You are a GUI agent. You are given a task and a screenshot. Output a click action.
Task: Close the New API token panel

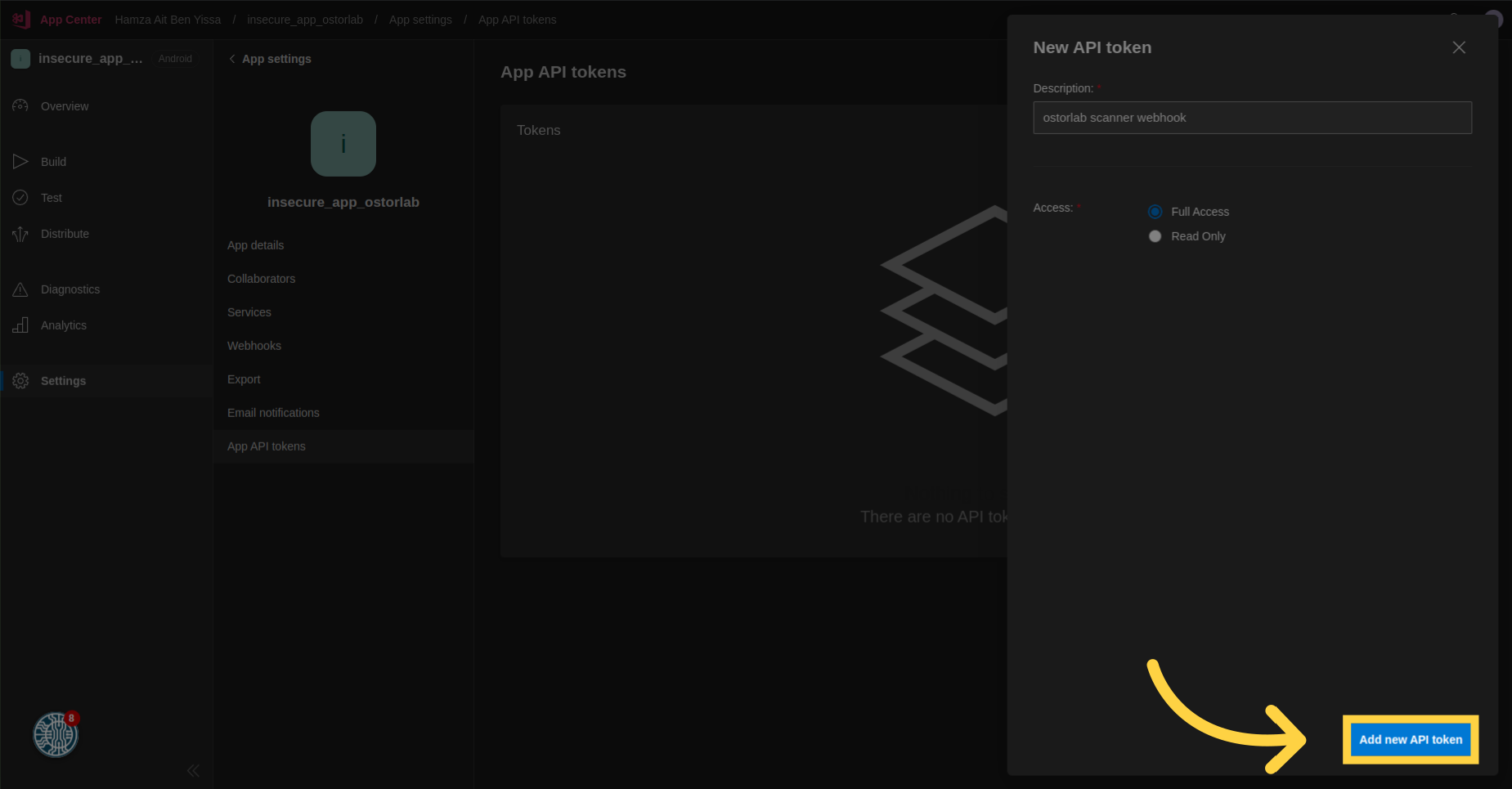point(1458,47)
